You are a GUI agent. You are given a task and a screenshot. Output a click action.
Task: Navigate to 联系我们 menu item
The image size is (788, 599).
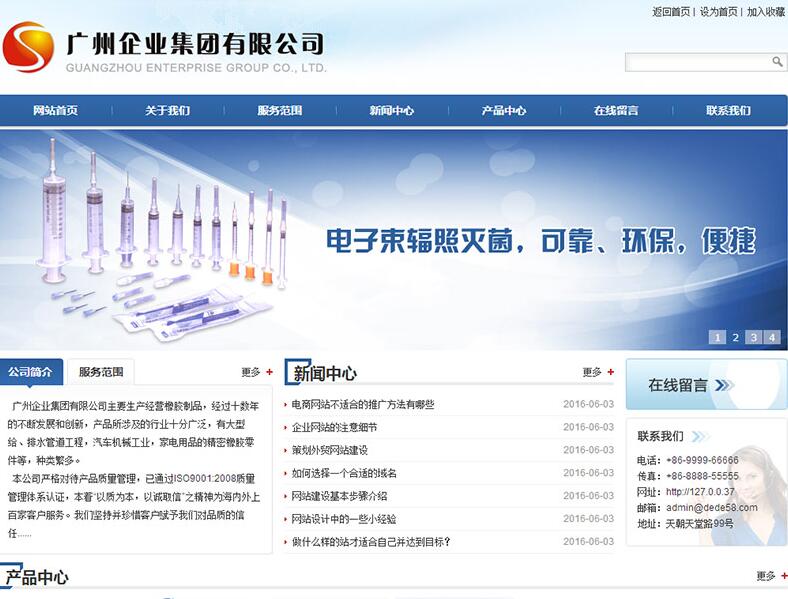tap(728, 111)
